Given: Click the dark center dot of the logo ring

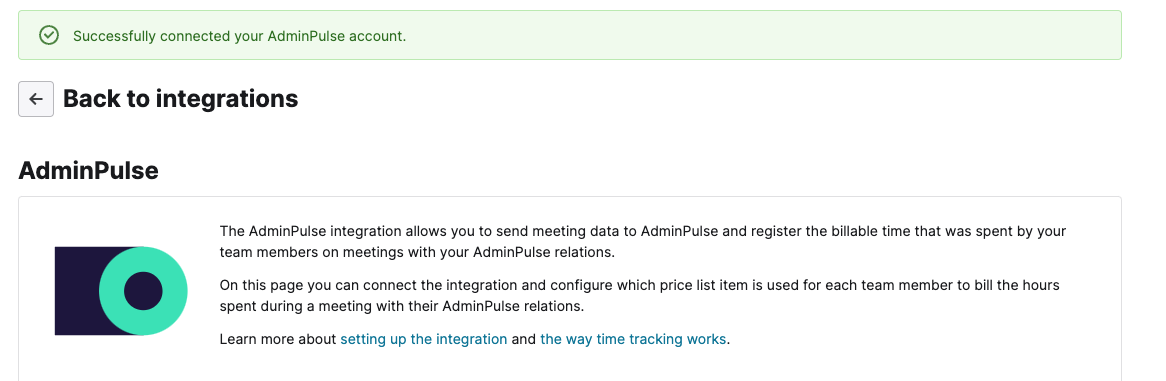Looking at the screenshot, I should [x=143, y=291].
